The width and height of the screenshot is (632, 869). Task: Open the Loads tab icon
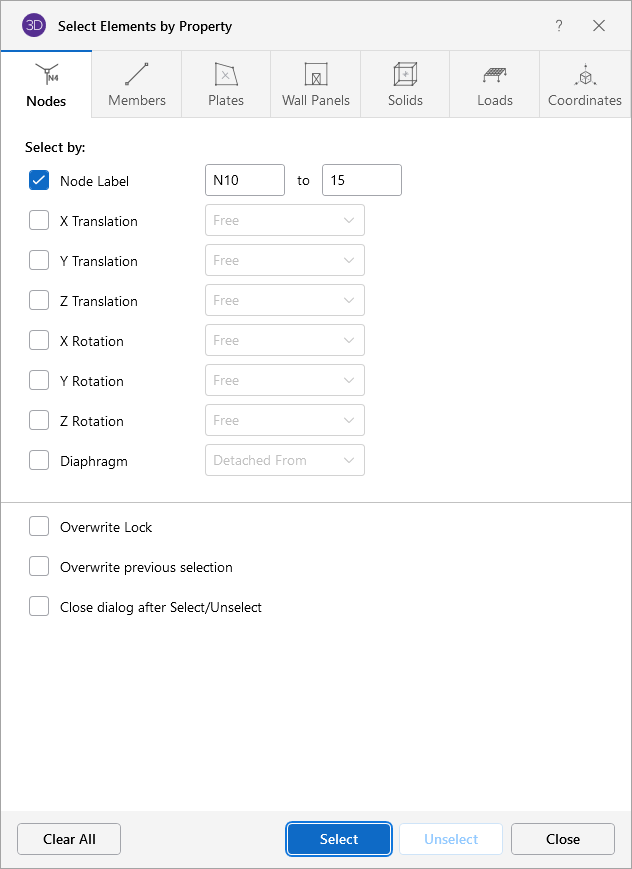[494, 75]
